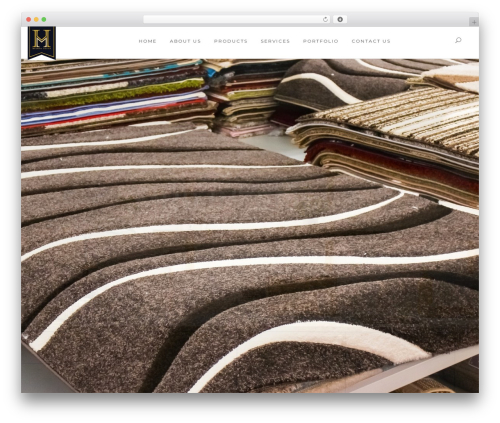Minimize window using yellow button
500x423 pixels.
coord(36,20)
